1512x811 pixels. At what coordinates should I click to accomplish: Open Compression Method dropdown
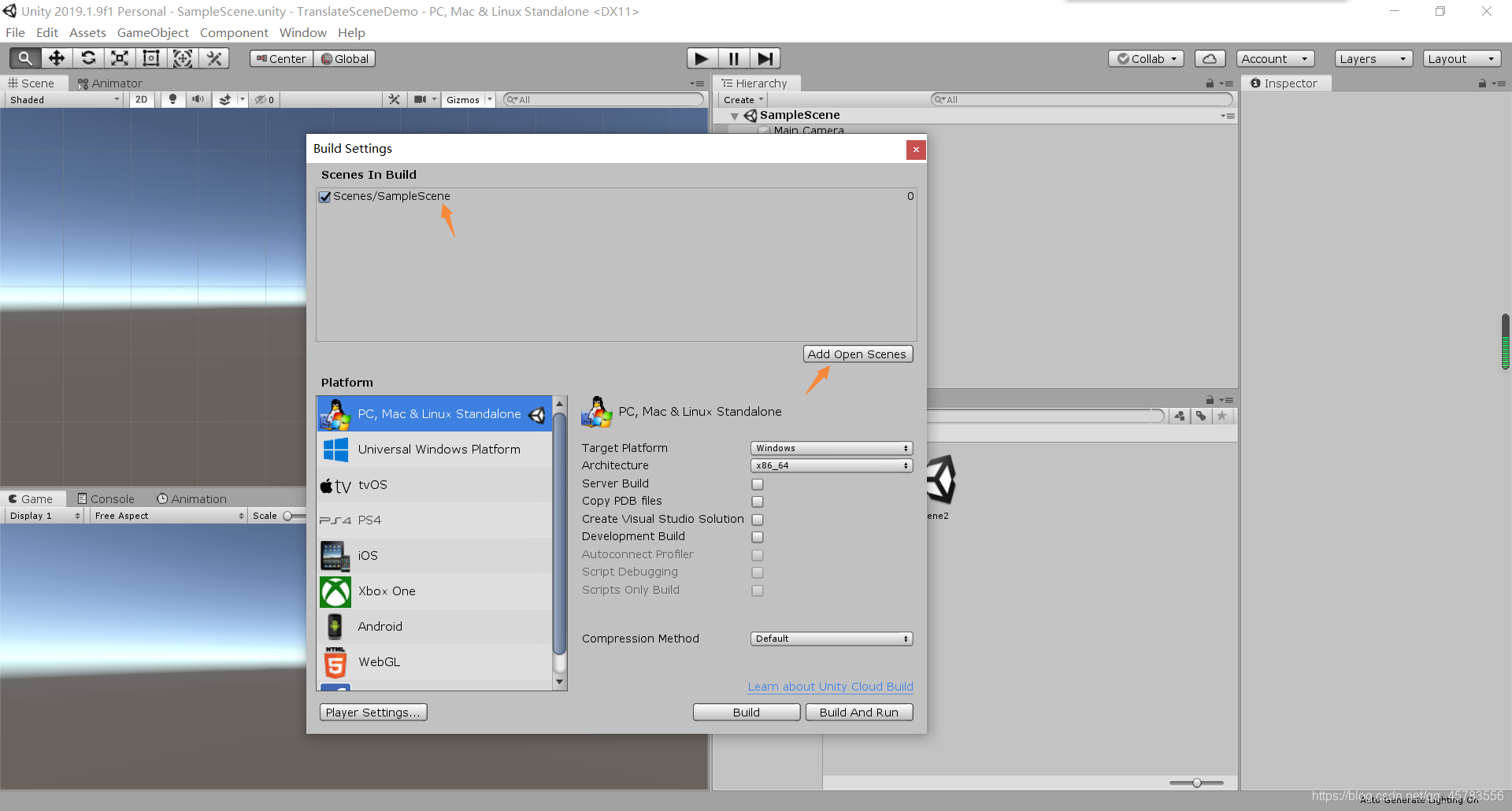pyautogui.click(x=832, y=639)
